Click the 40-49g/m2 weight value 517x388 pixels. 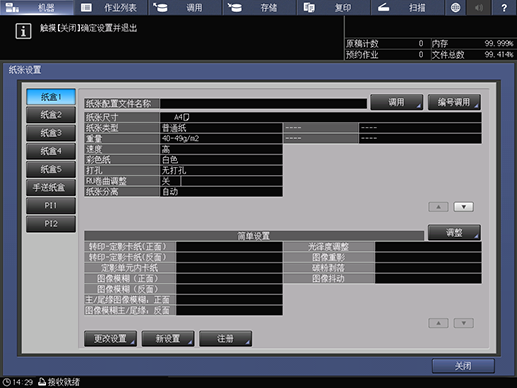221,138
